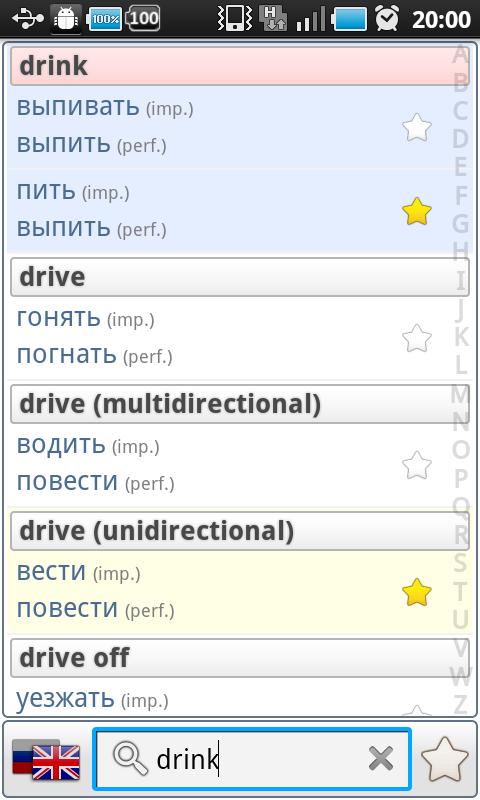
Task: Remove star from вести/повести entry
Action: (417, 592)
